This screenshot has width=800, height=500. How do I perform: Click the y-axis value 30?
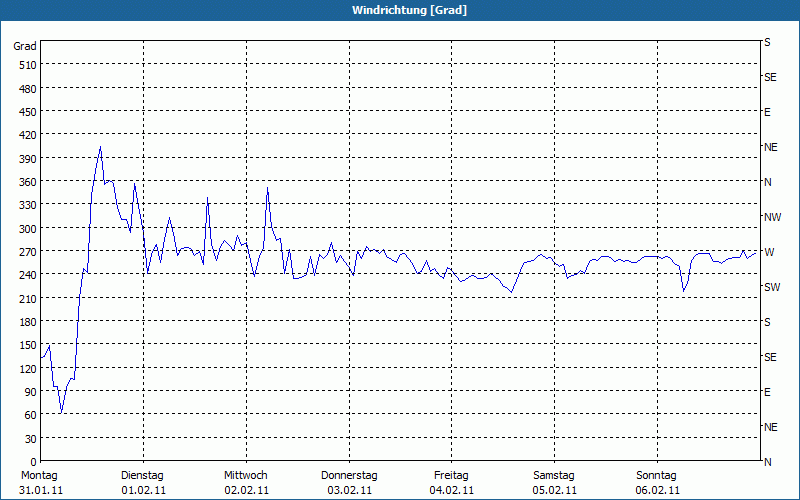click(x=31, y=439)
